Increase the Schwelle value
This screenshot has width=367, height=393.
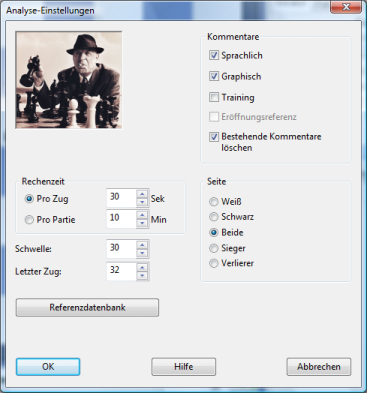point(142,245)
